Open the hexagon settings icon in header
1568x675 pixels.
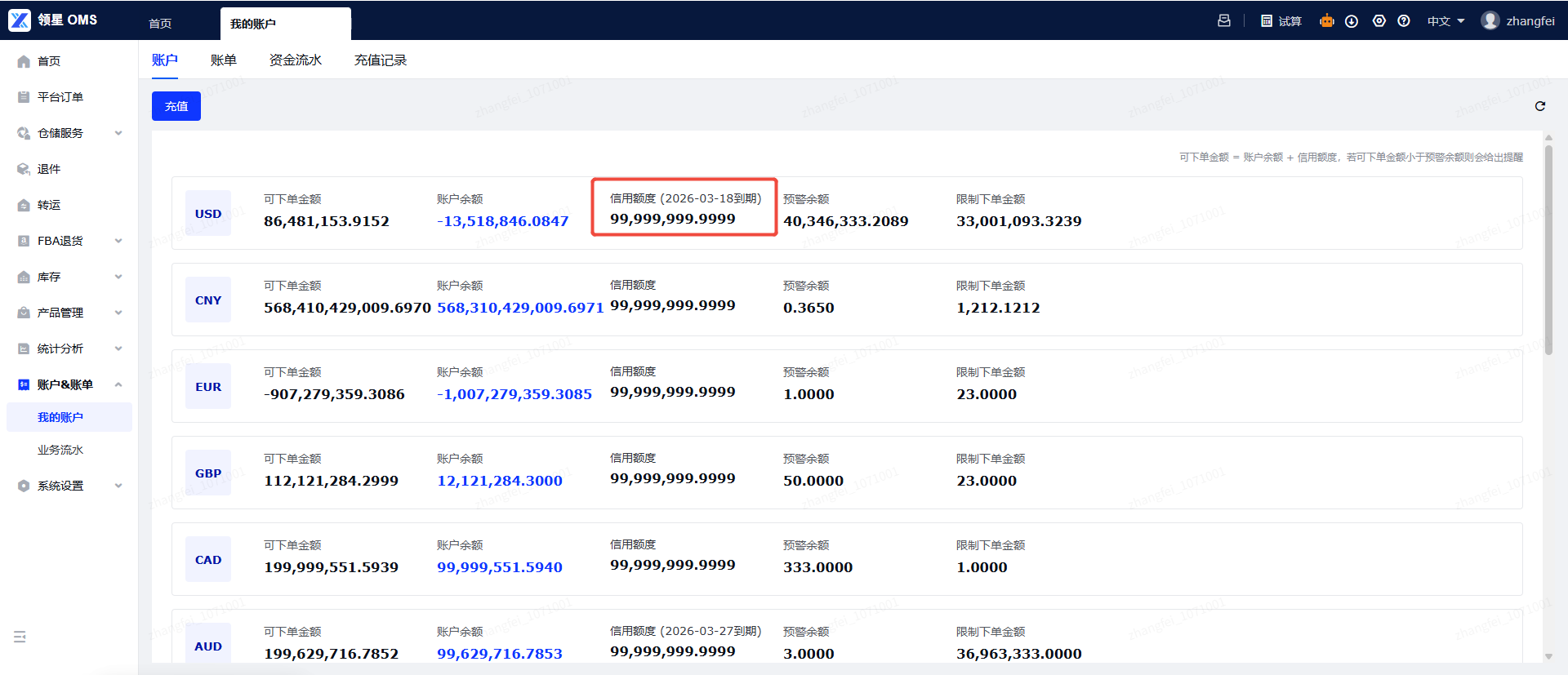1379,21
